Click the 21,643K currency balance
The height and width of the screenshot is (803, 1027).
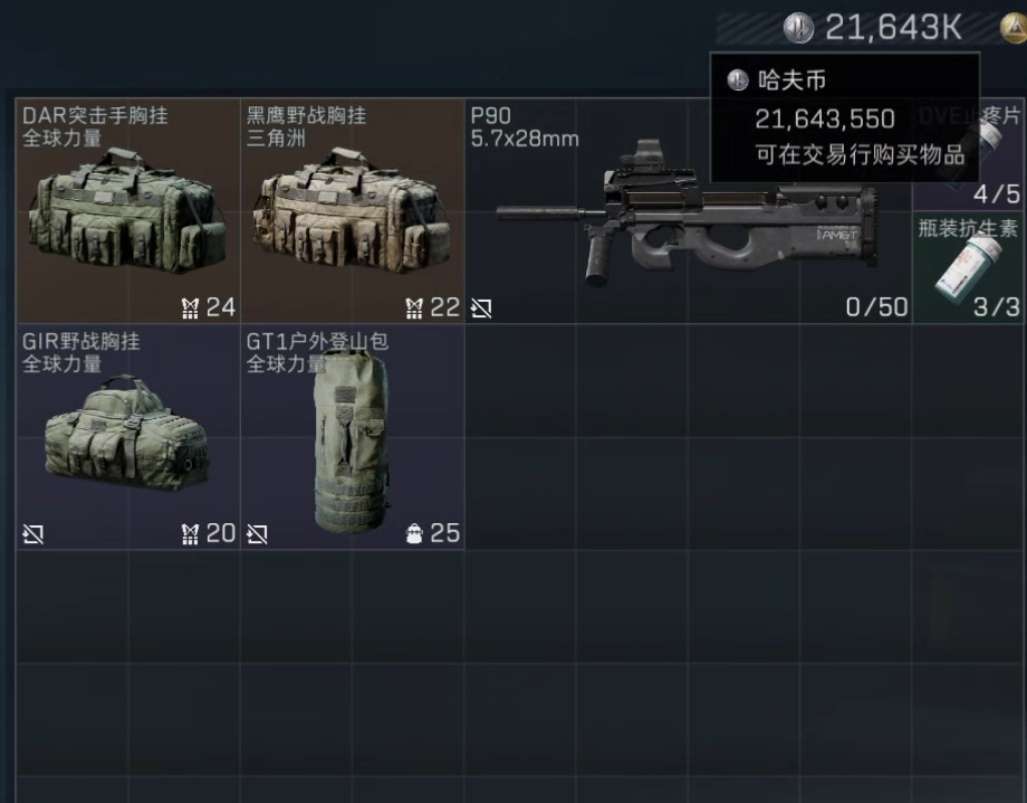tap(893, 28)
